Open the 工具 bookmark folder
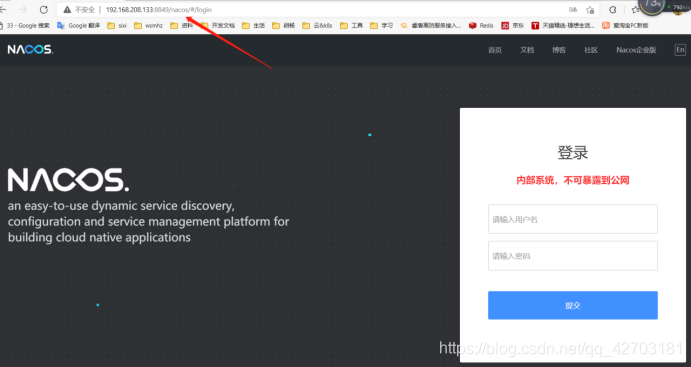691x367 pixels. 351,26
